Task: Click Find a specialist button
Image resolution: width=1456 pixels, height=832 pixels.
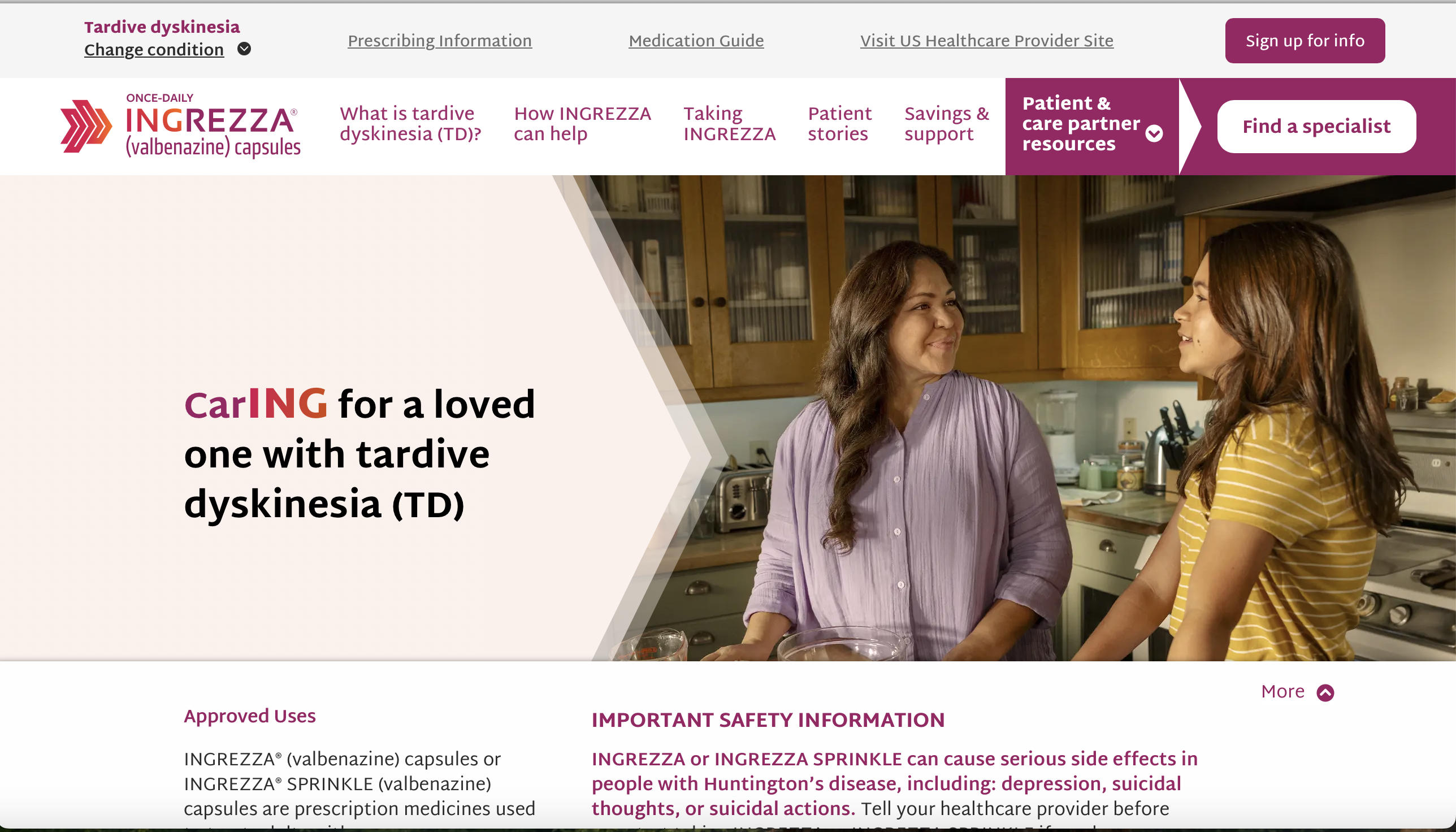Action: (x=1316, y=126)
